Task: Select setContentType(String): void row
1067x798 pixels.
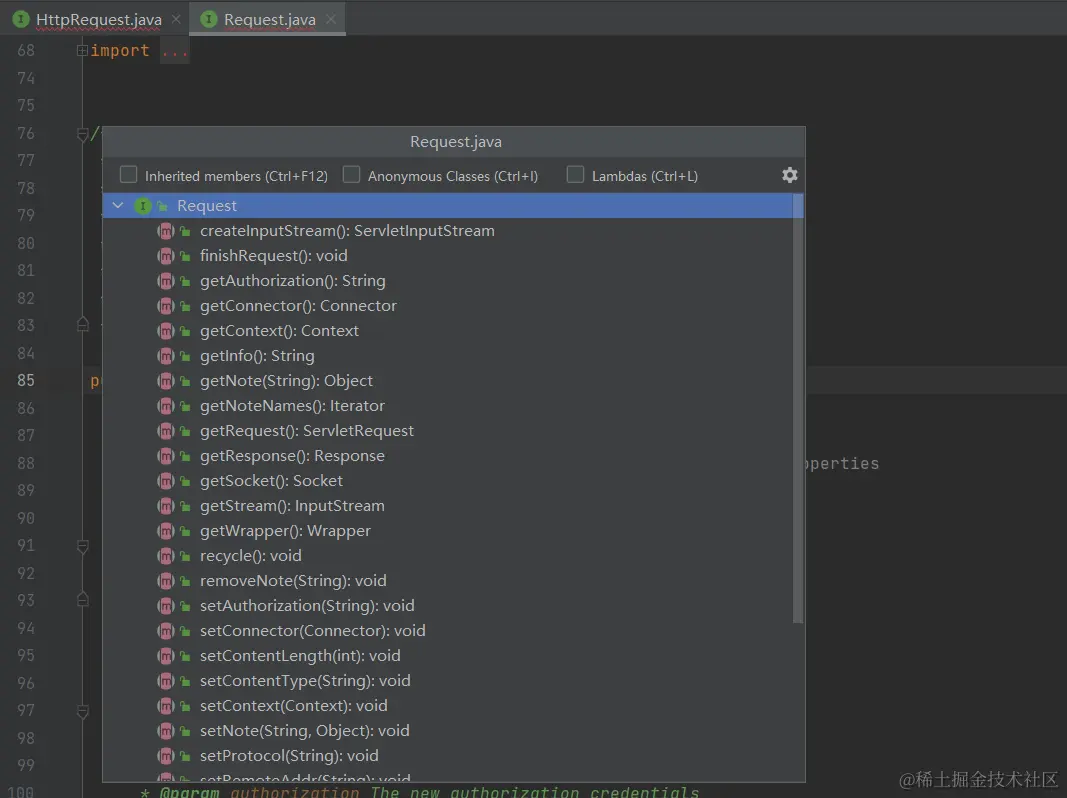Action: 448,681
